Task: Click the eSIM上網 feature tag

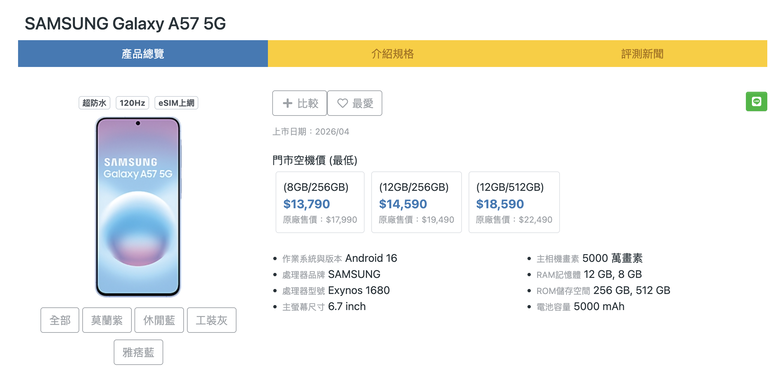Action: tap(176, 103)
